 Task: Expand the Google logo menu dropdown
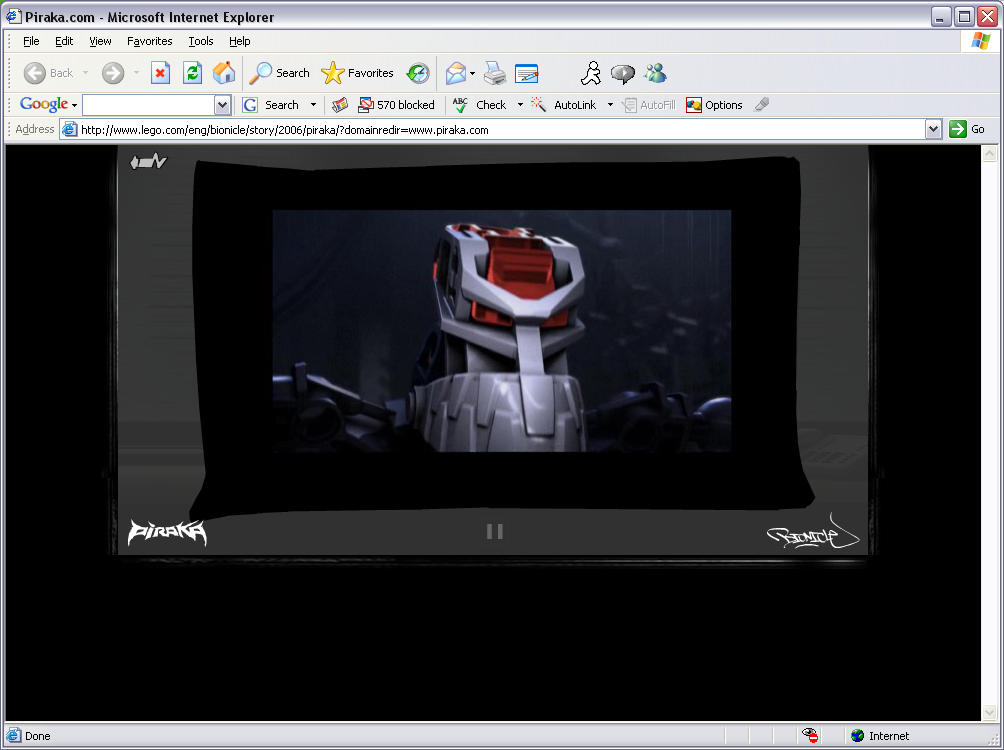pyautogui.click(x=74, y=106)
